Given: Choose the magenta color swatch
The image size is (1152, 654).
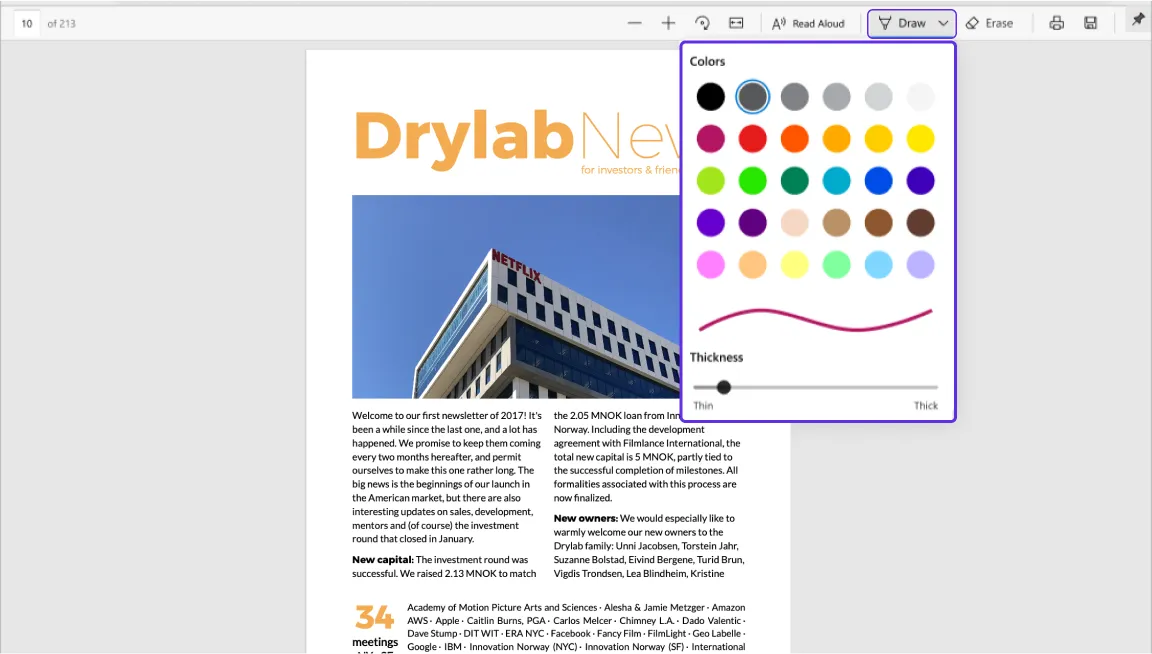Looking at the screenshot, I should 710,139.
